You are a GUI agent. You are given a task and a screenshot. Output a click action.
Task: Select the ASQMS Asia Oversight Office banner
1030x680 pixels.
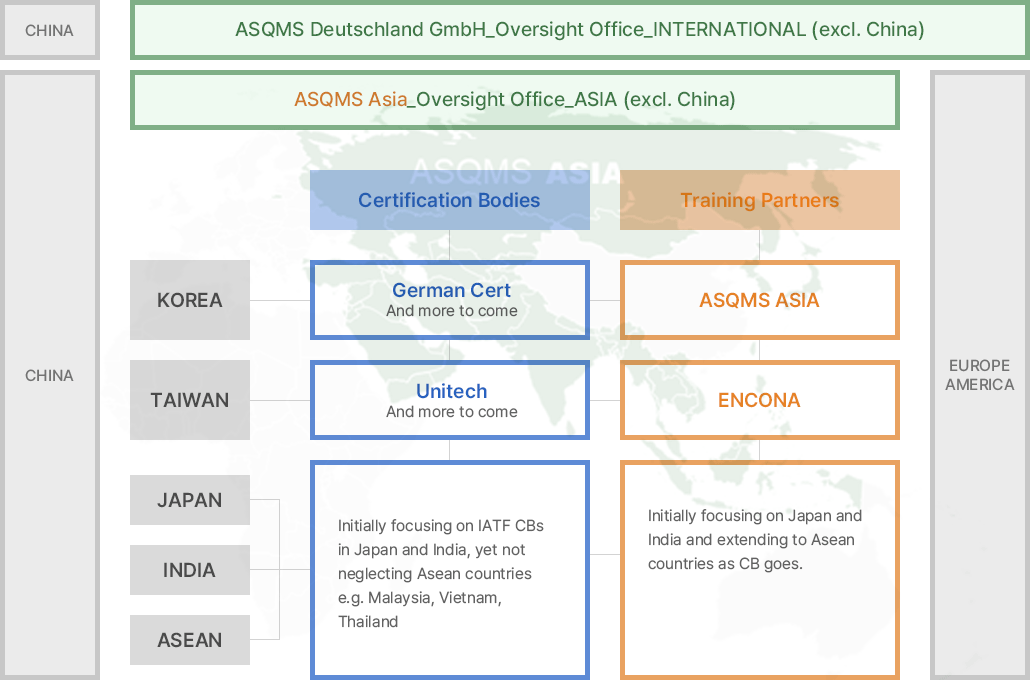(514, 100)
